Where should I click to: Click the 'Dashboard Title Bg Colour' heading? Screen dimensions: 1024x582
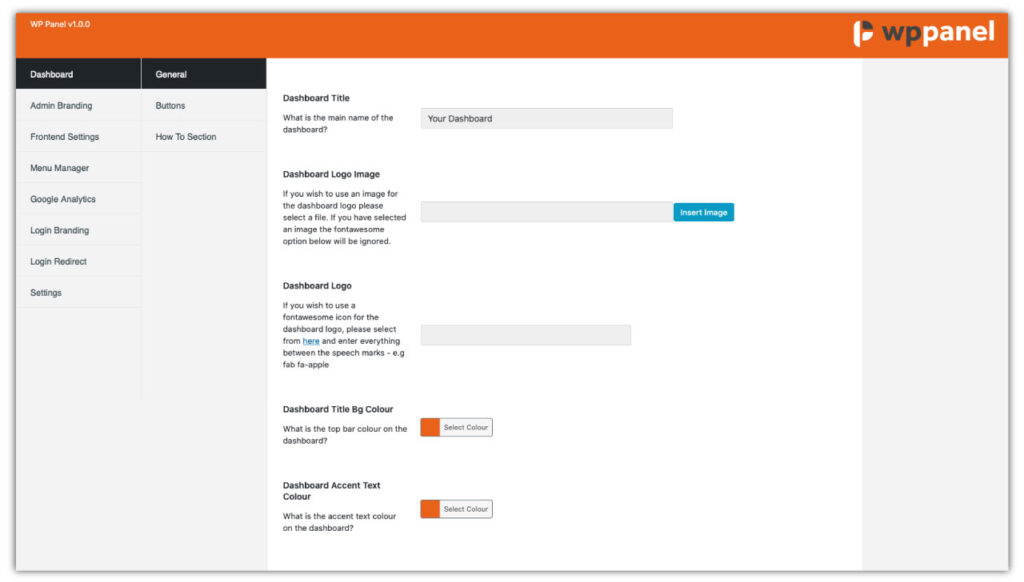click(x=338, y=410)
